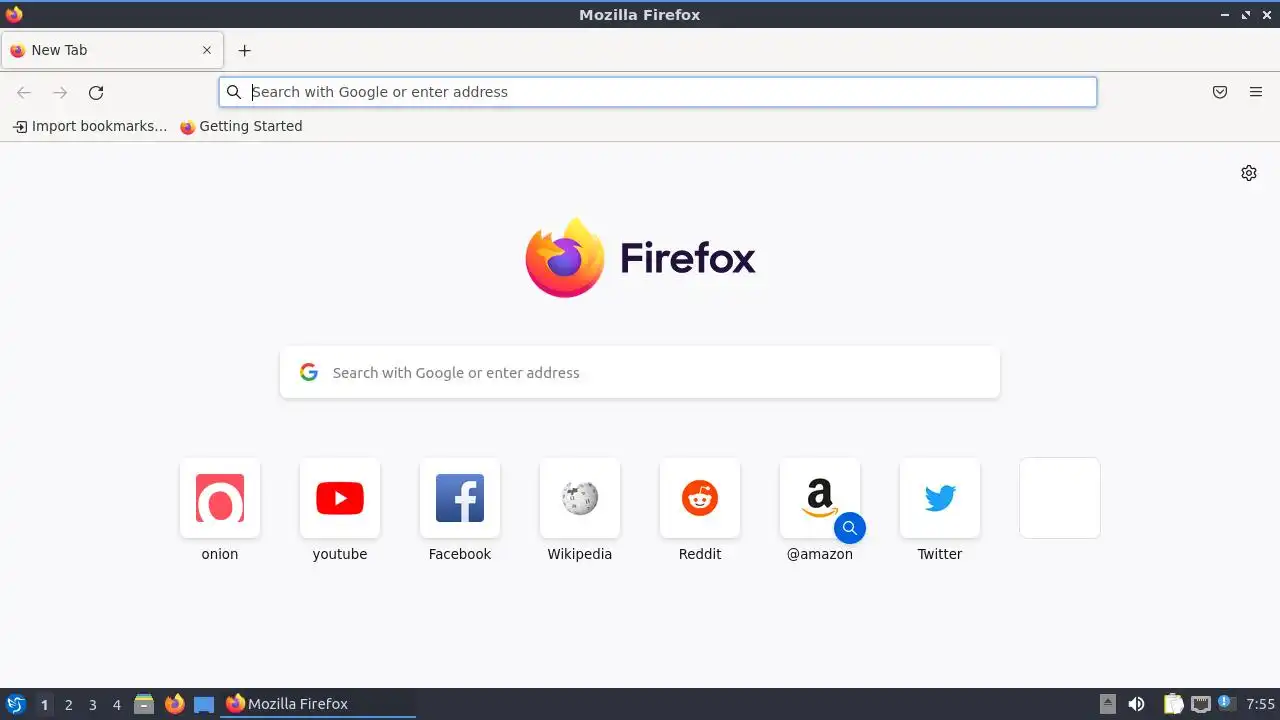1280x720 pixels.
Task: Launch file manager from taskbar
Action: (x=144, y=704)
